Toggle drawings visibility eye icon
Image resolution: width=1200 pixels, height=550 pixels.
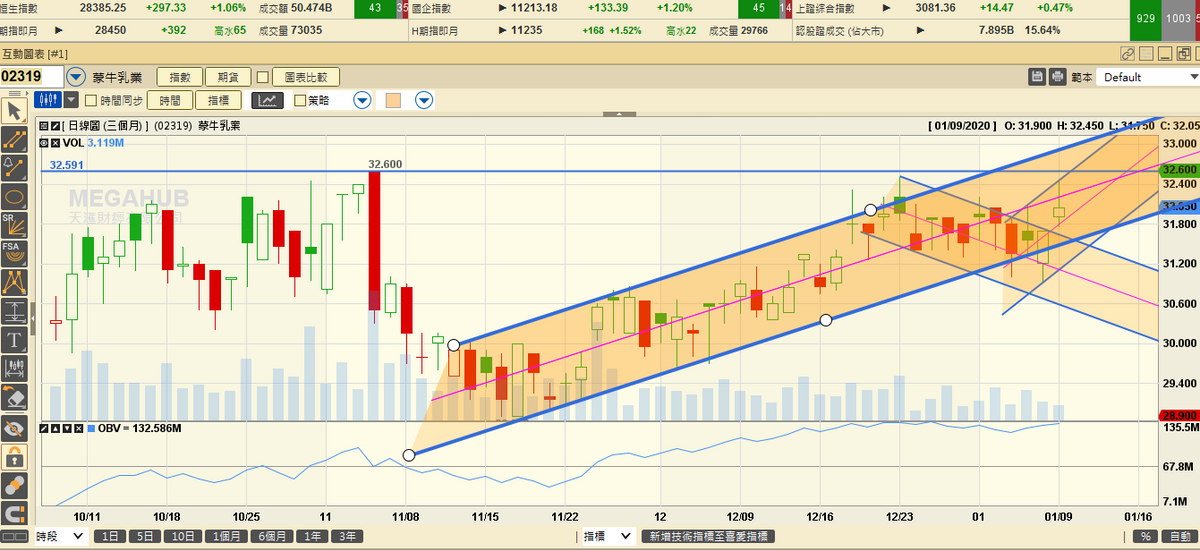[x=14, y=428]
